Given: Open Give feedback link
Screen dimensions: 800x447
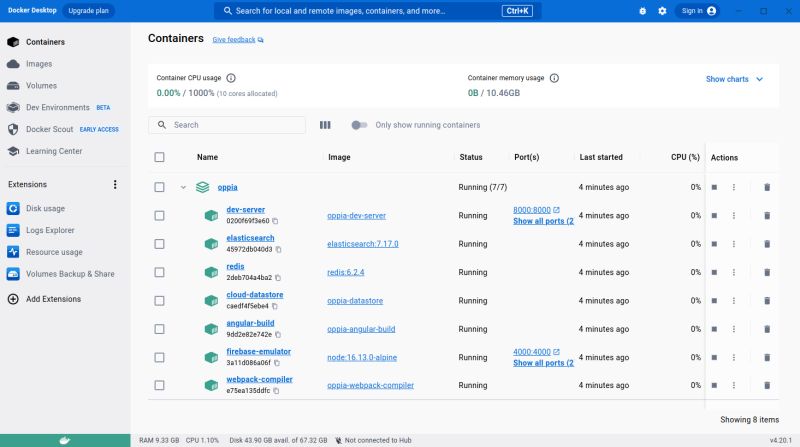Looking at the screenshot, I should coord(238,39).
